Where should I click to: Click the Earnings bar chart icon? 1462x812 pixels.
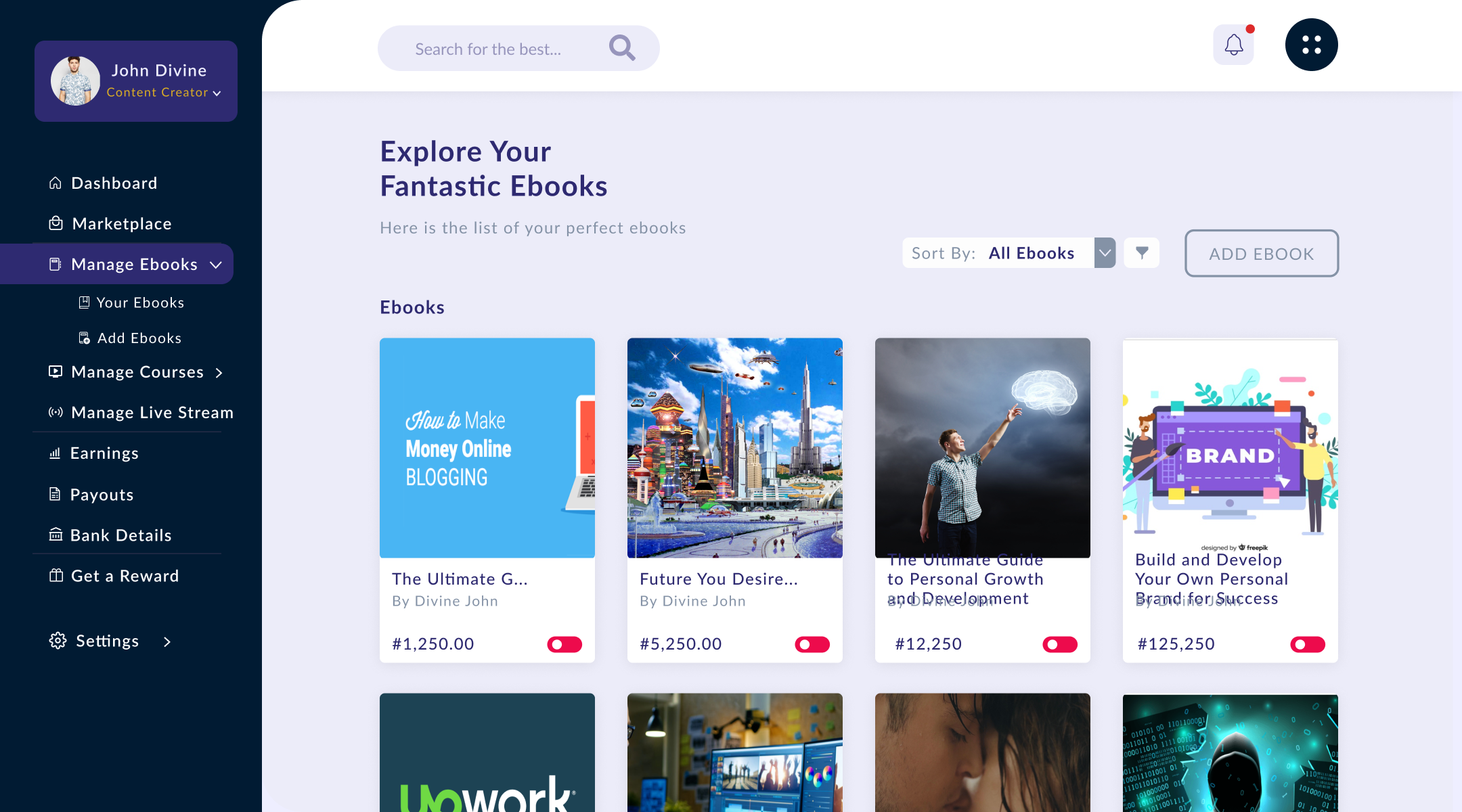(x=56, y=453)
